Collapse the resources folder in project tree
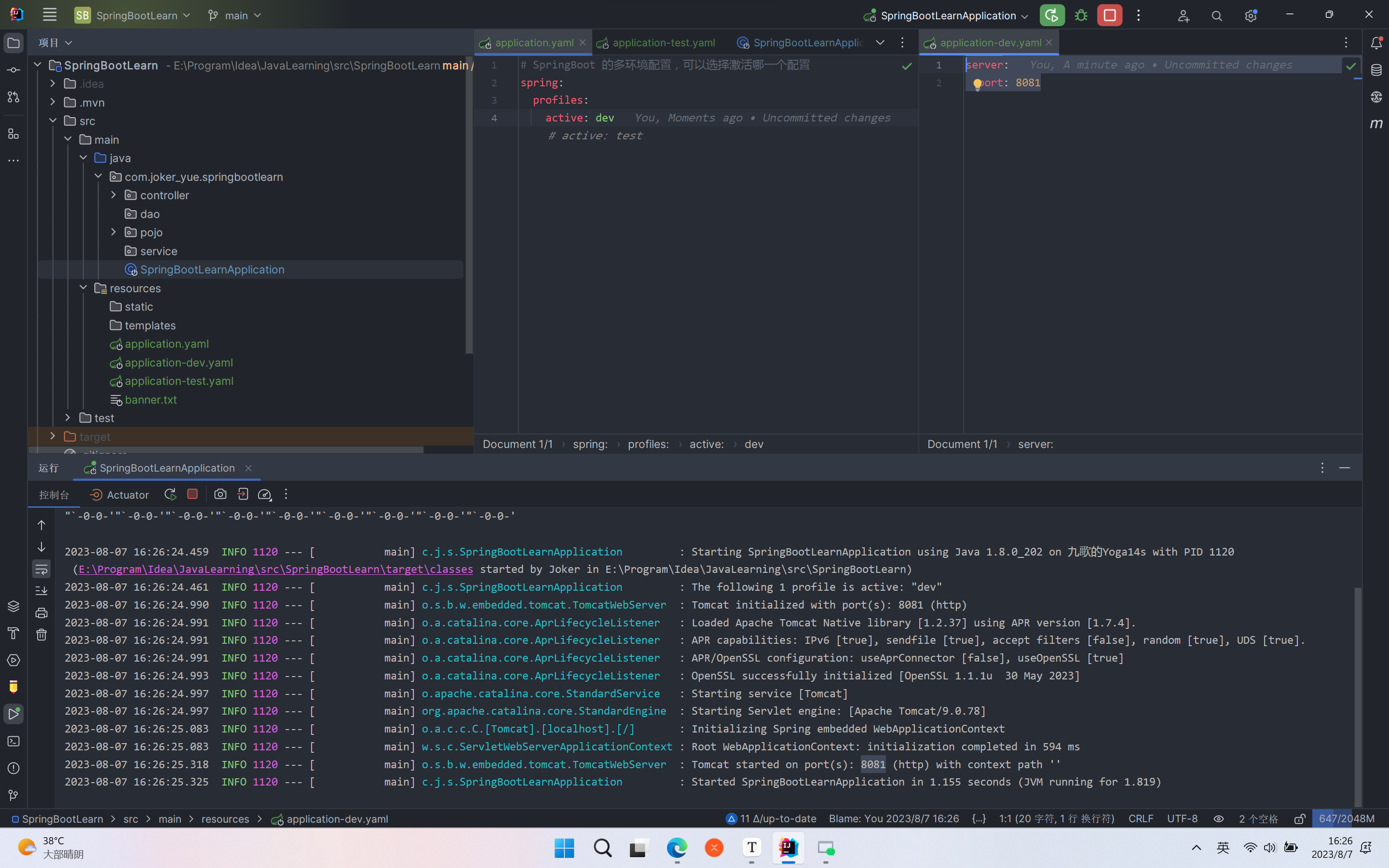The height and width of the screenshot is (868, 1389). pos(83,287)
